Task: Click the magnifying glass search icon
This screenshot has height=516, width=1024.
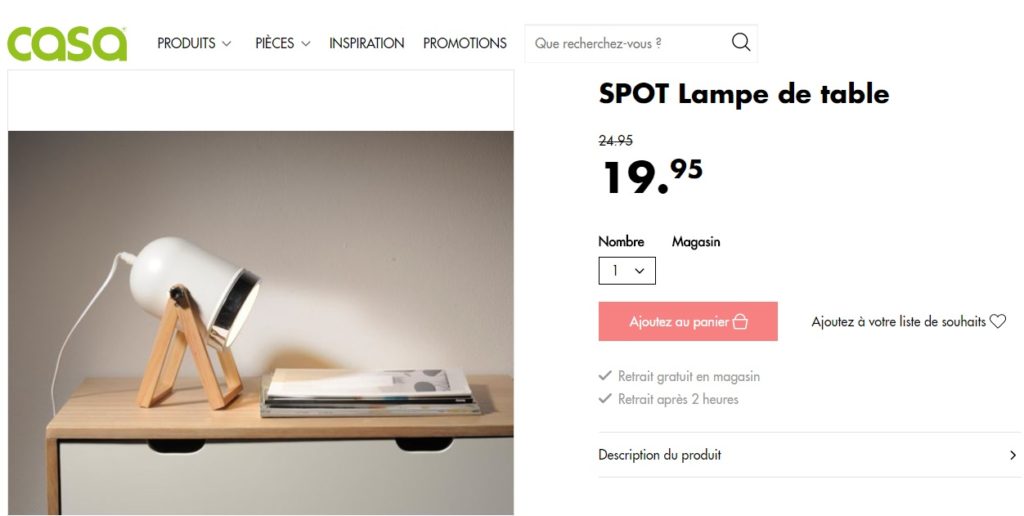Action: tap(741, 42)
